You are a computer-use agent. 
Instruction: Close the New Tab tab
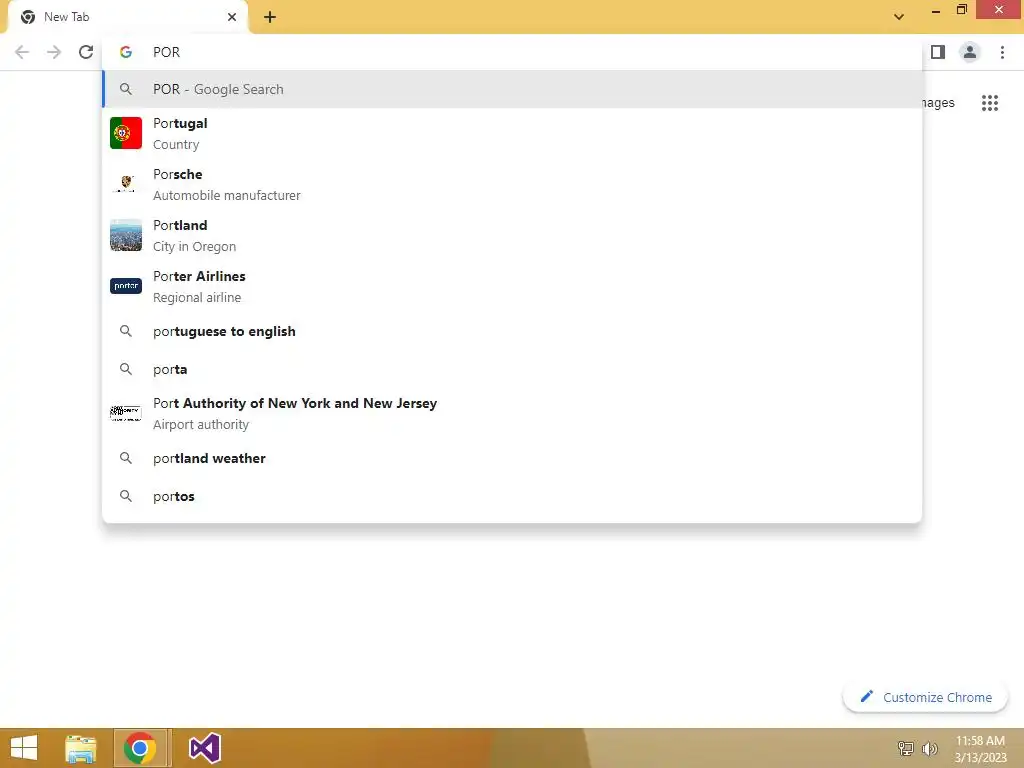coord(232,17)
